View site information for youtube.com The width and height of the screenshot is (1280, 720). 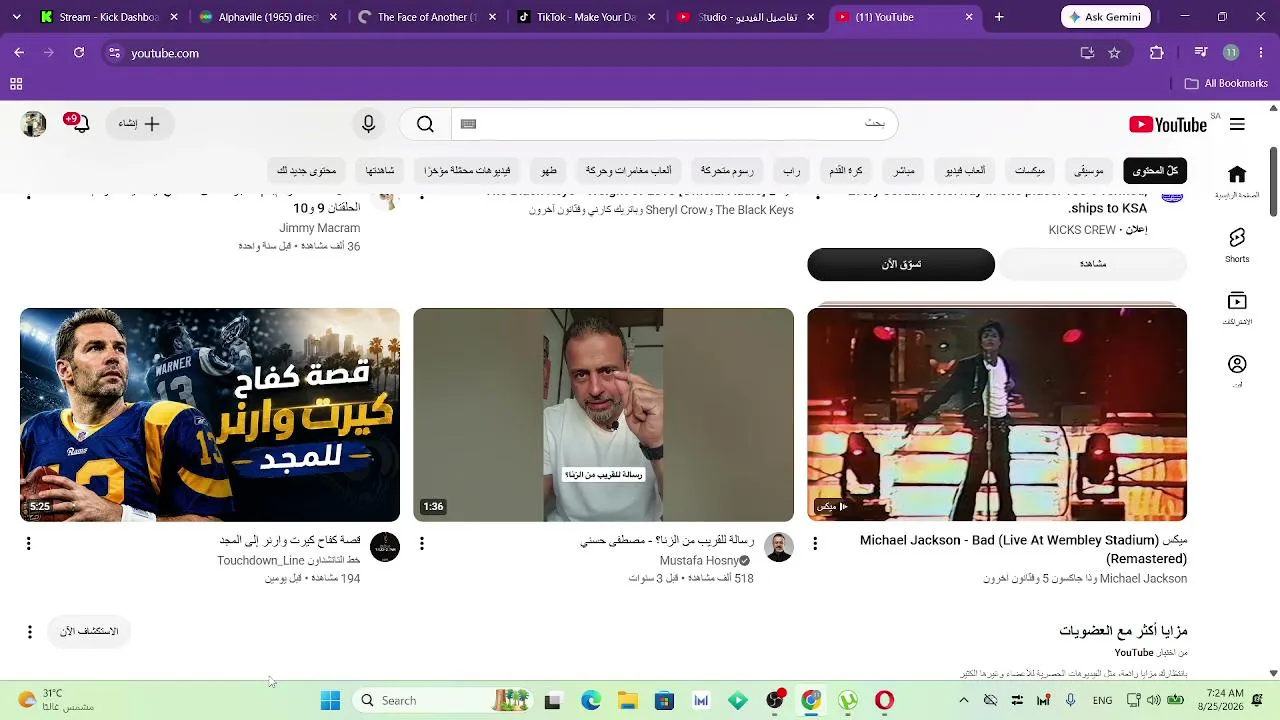click(x=114, y=53)
